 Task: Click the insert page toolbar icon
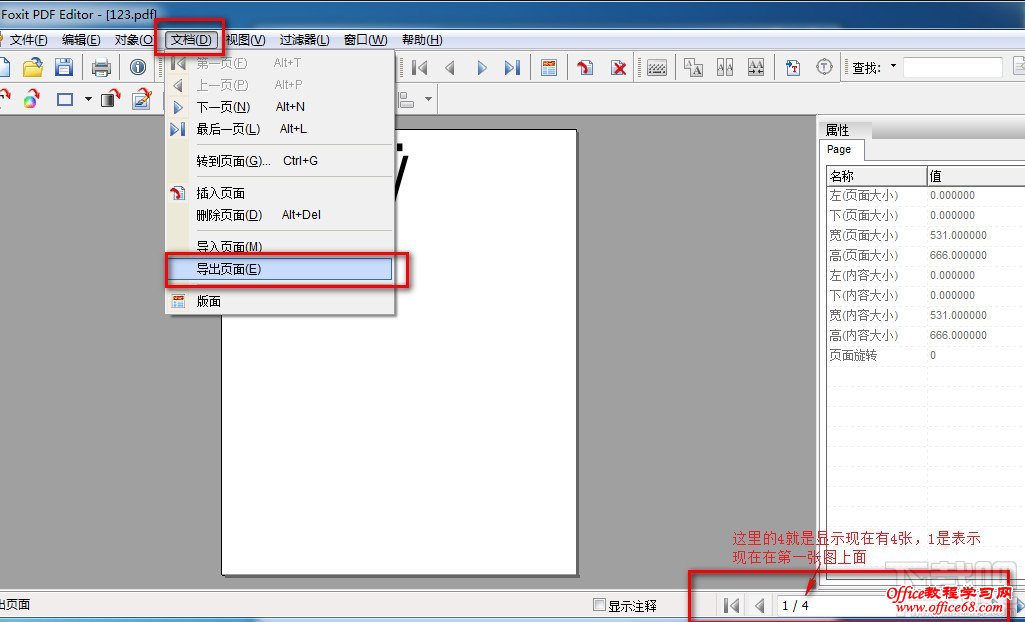click(585, 67)
